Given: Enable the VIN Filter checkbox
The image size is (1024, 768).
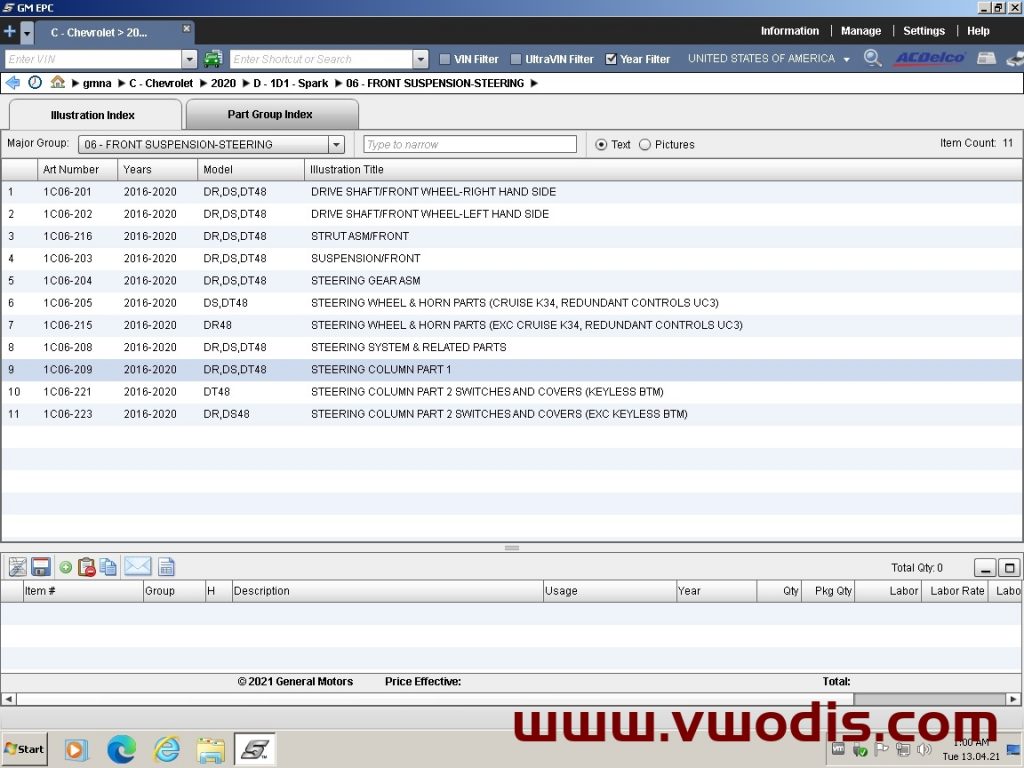Looking at the screenshot, I should pyautogui.click(x=445, y=59).
